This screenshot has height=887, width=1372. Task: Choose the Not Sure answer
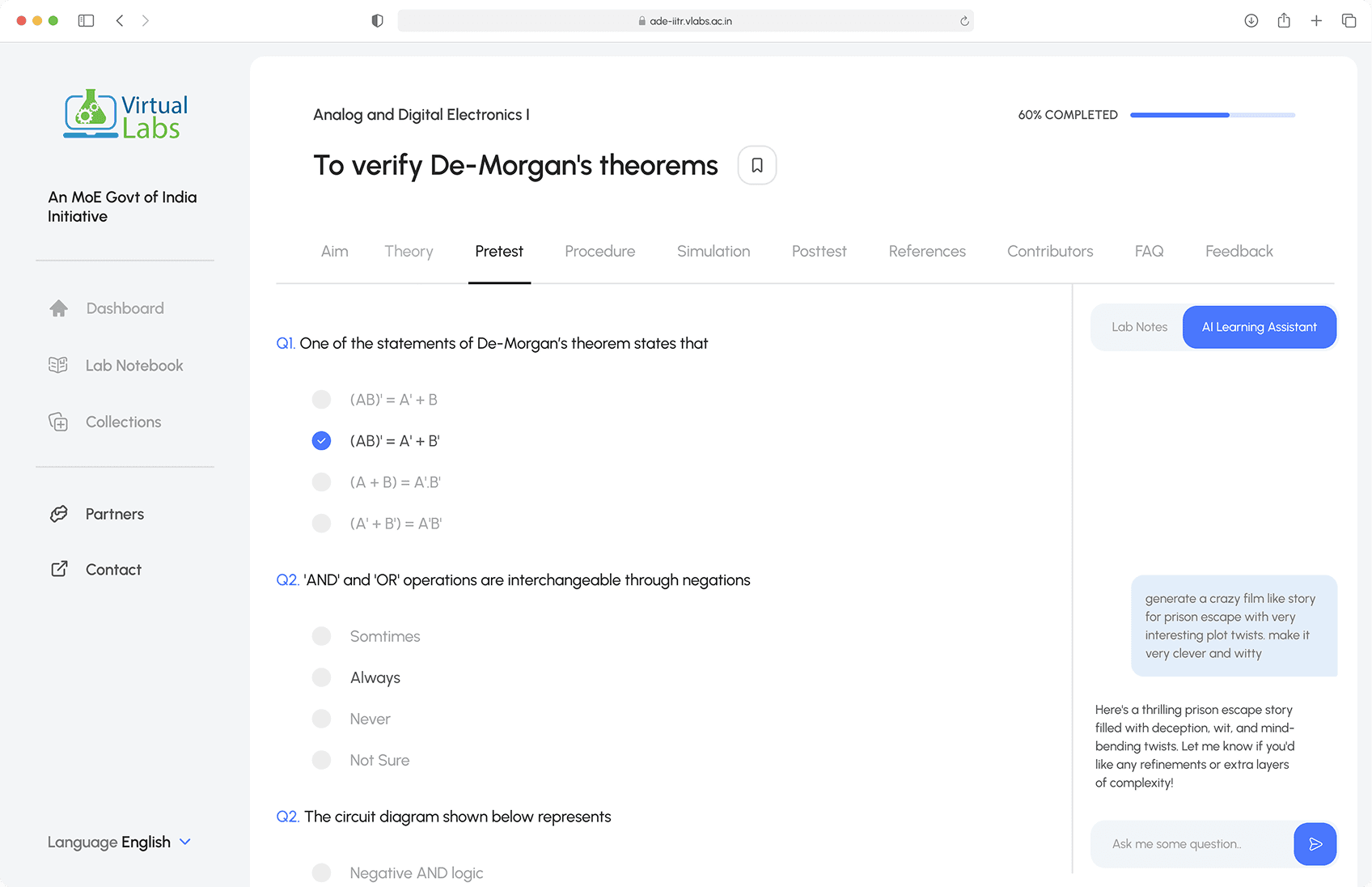(x=361, y=760)
